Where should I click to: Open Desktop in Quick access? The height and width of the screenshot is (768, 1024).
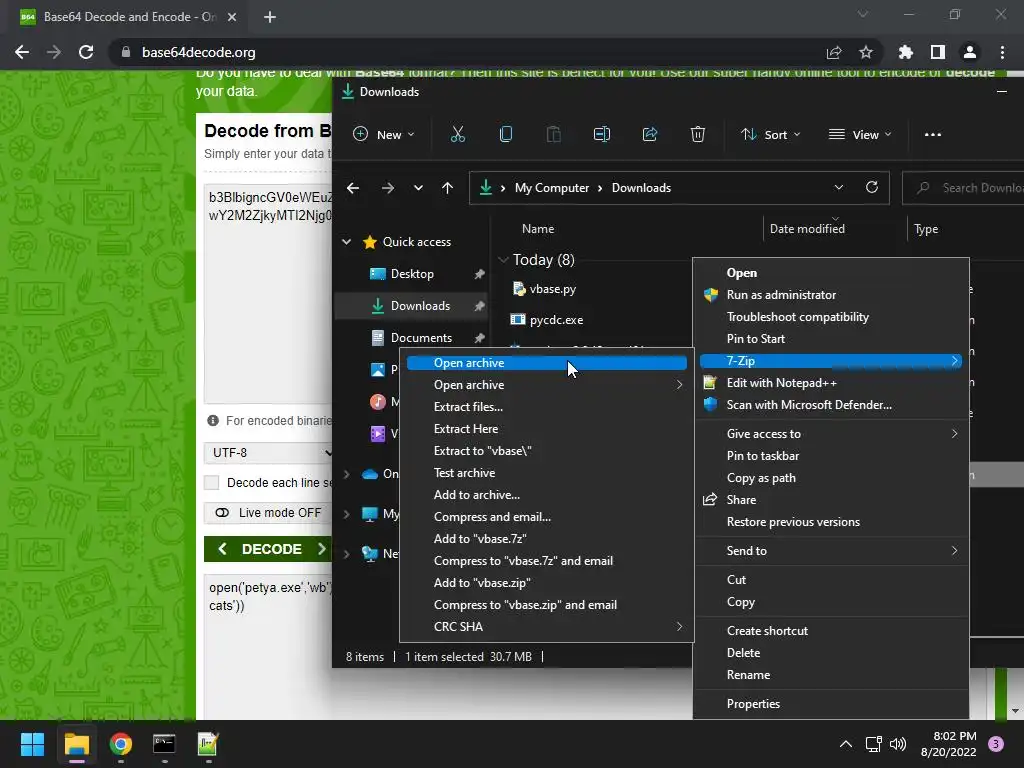click(x=411, y=274)
